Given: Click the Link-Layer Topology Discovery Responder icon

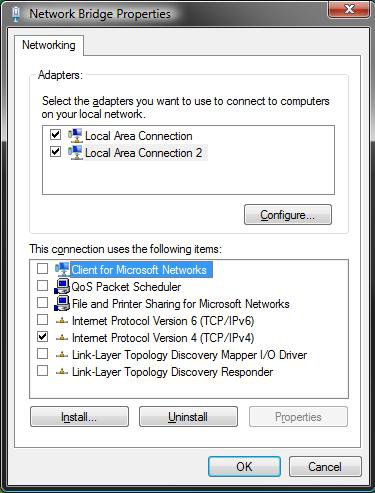Looking at the screenshot, I should pyautogui.click(x=62, y=372).
